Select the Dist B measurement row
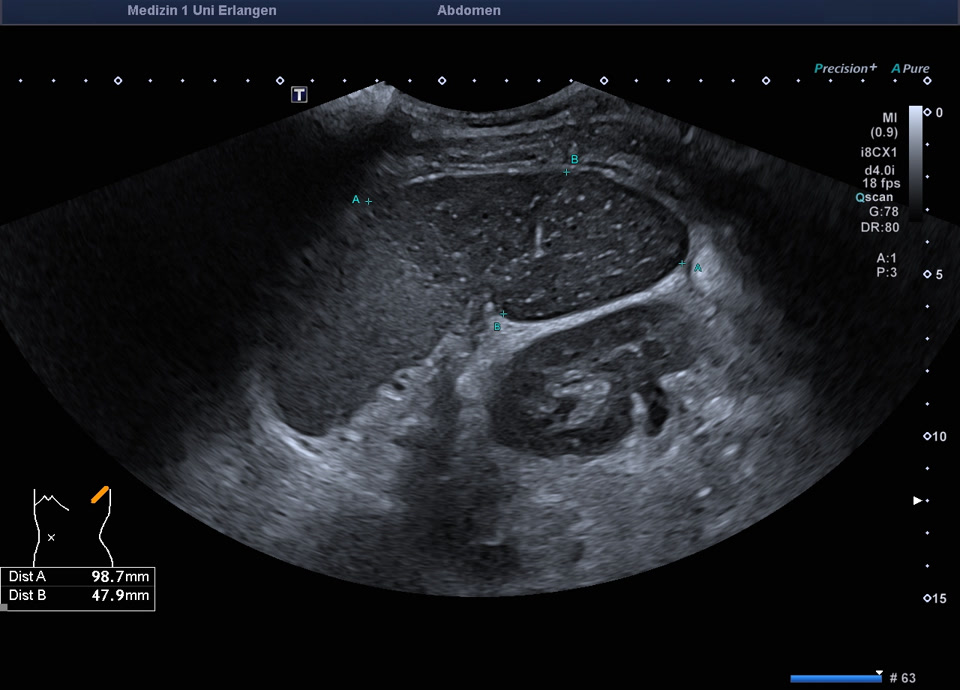The image size is (960, 690). tap(79, 596)
